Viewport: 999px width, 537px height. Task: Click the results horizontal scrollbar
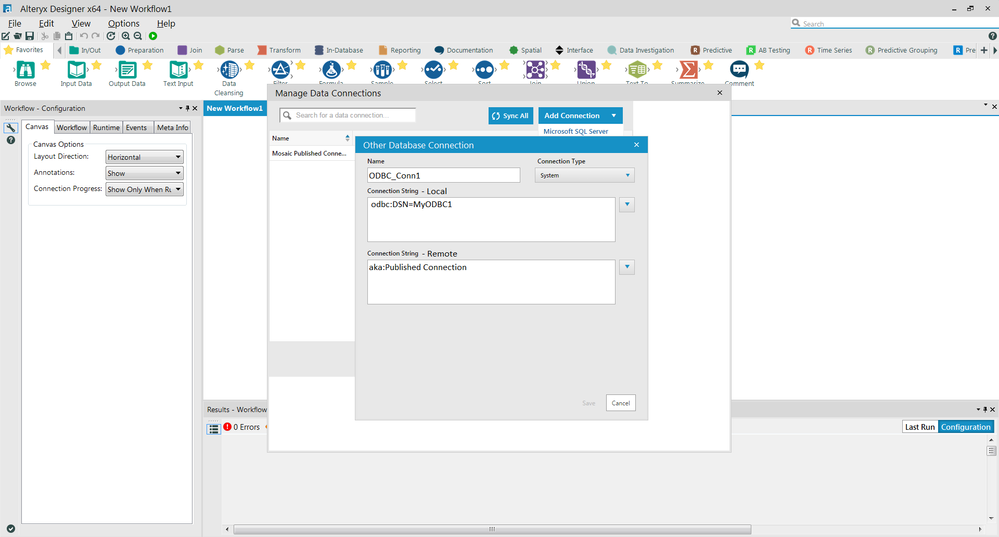click(492, 529)
